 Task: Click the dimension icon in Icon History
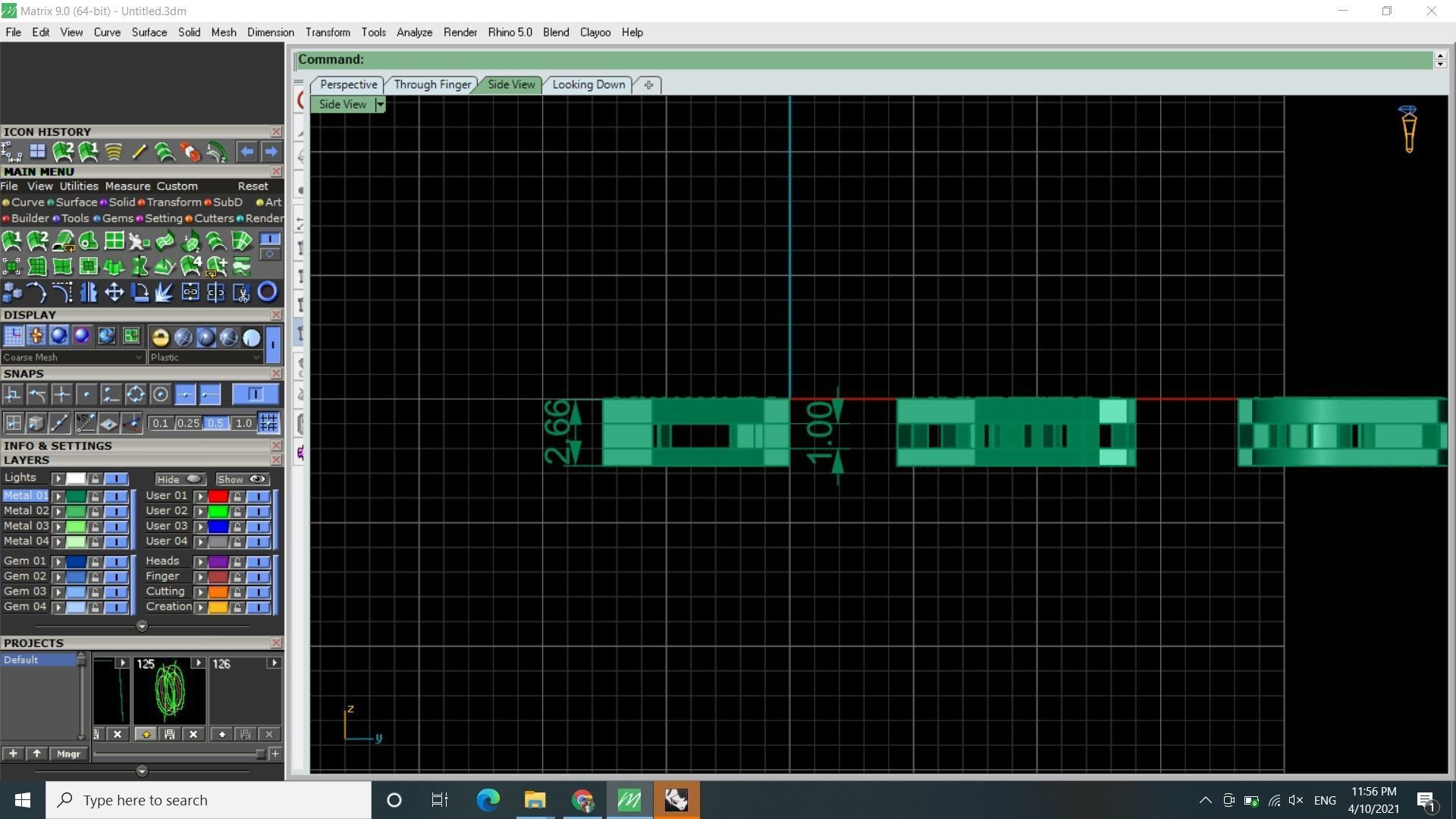coord(11,152)
